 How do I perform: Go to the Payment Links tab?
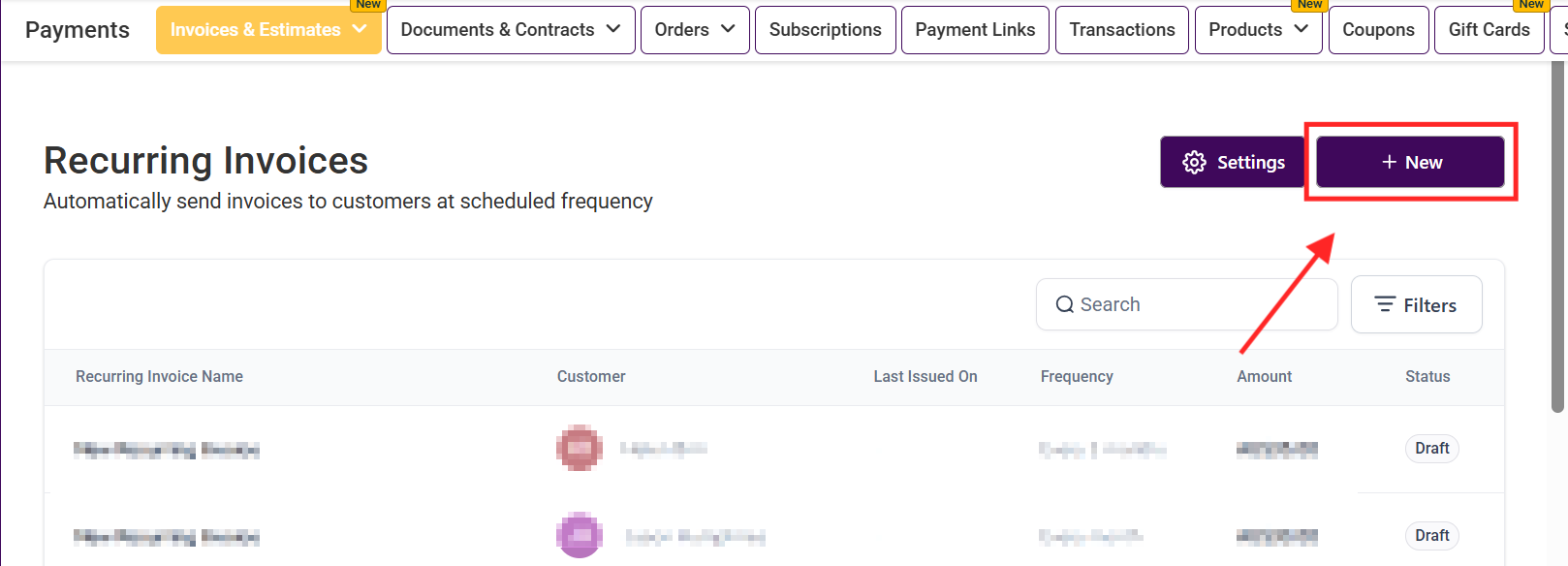pos(975,30)
